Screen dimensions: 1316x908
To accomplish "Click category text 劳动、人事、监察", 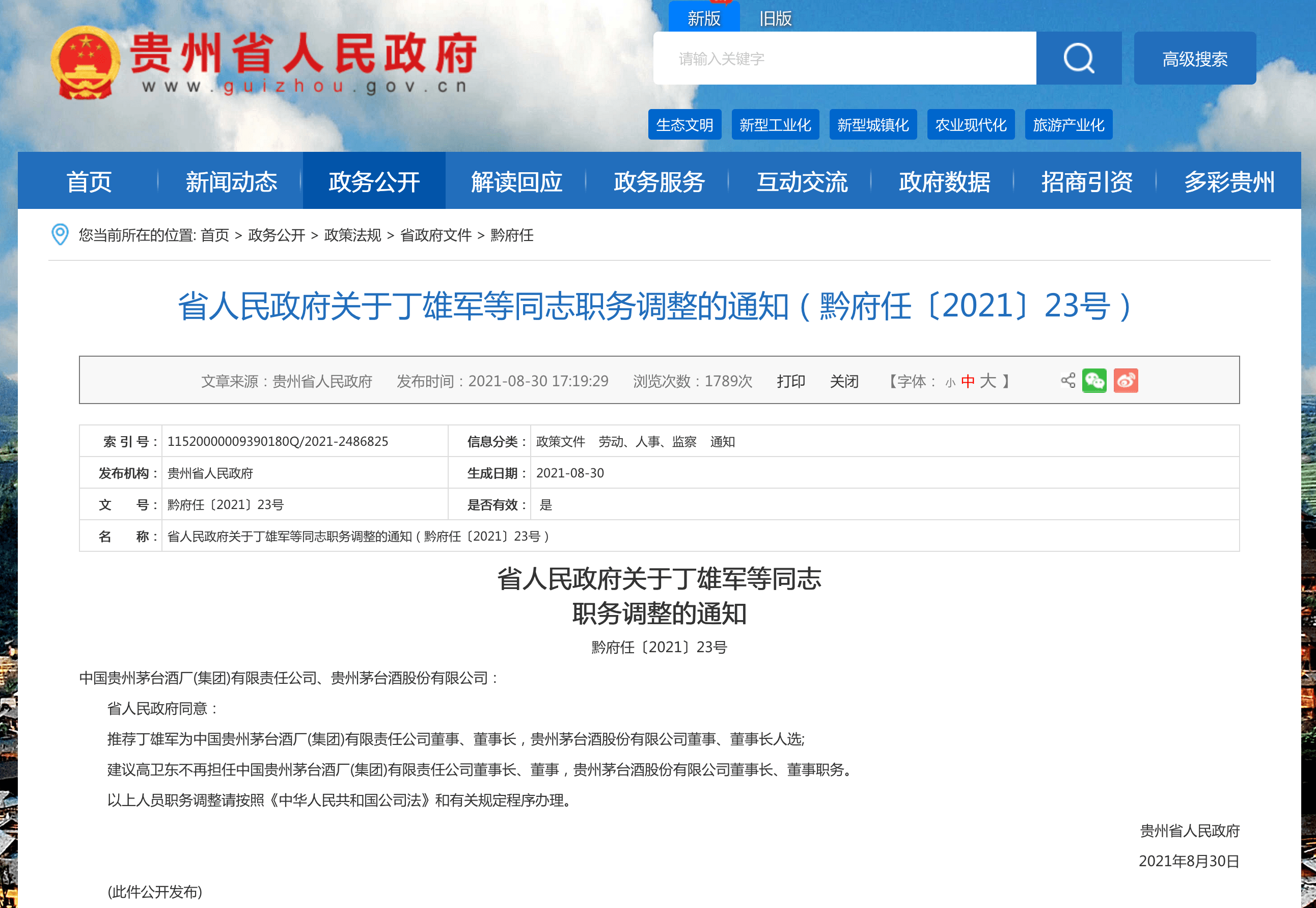I will 647,441.
